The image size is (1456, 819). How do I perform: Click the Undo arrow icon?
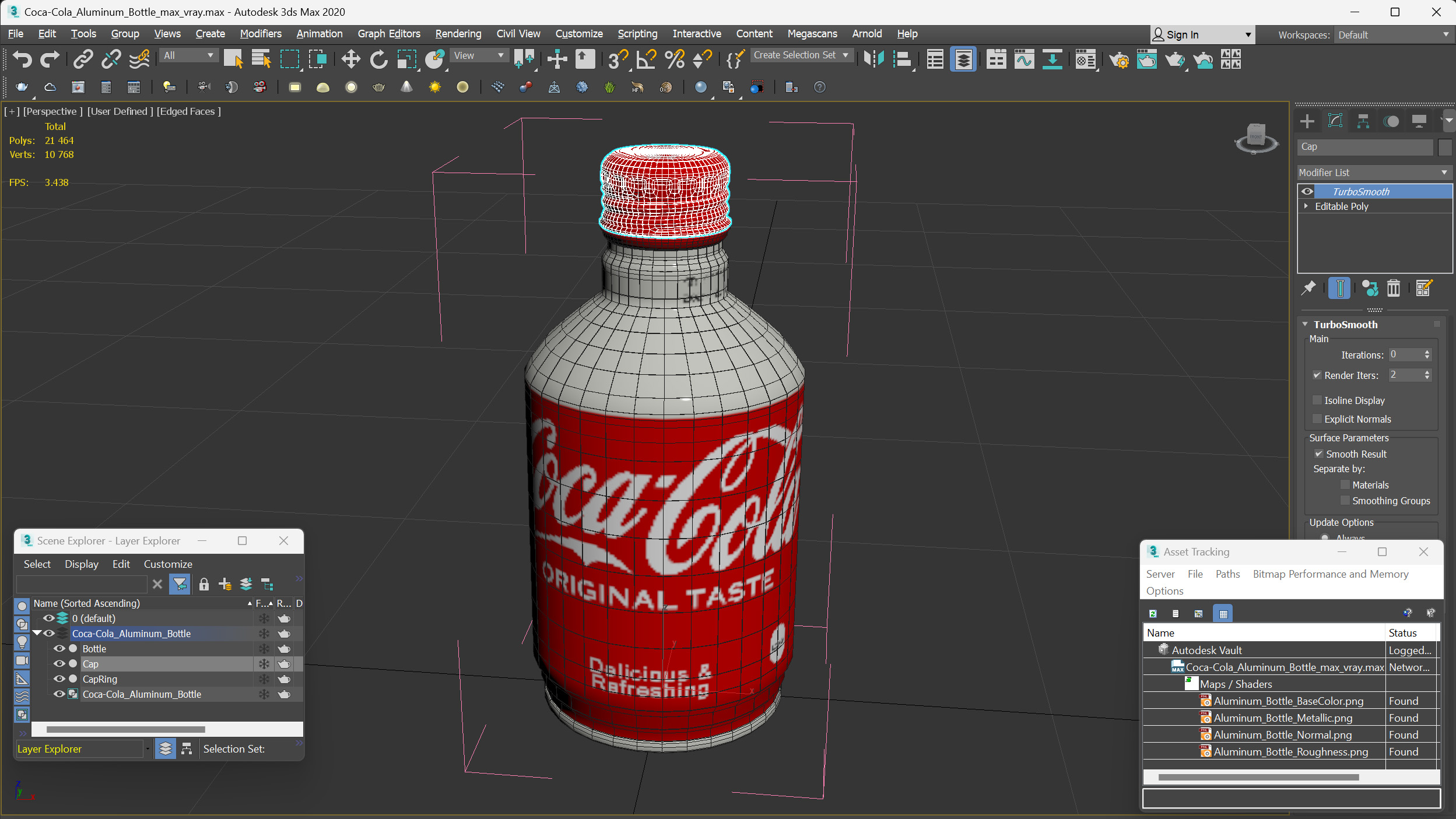22,59
